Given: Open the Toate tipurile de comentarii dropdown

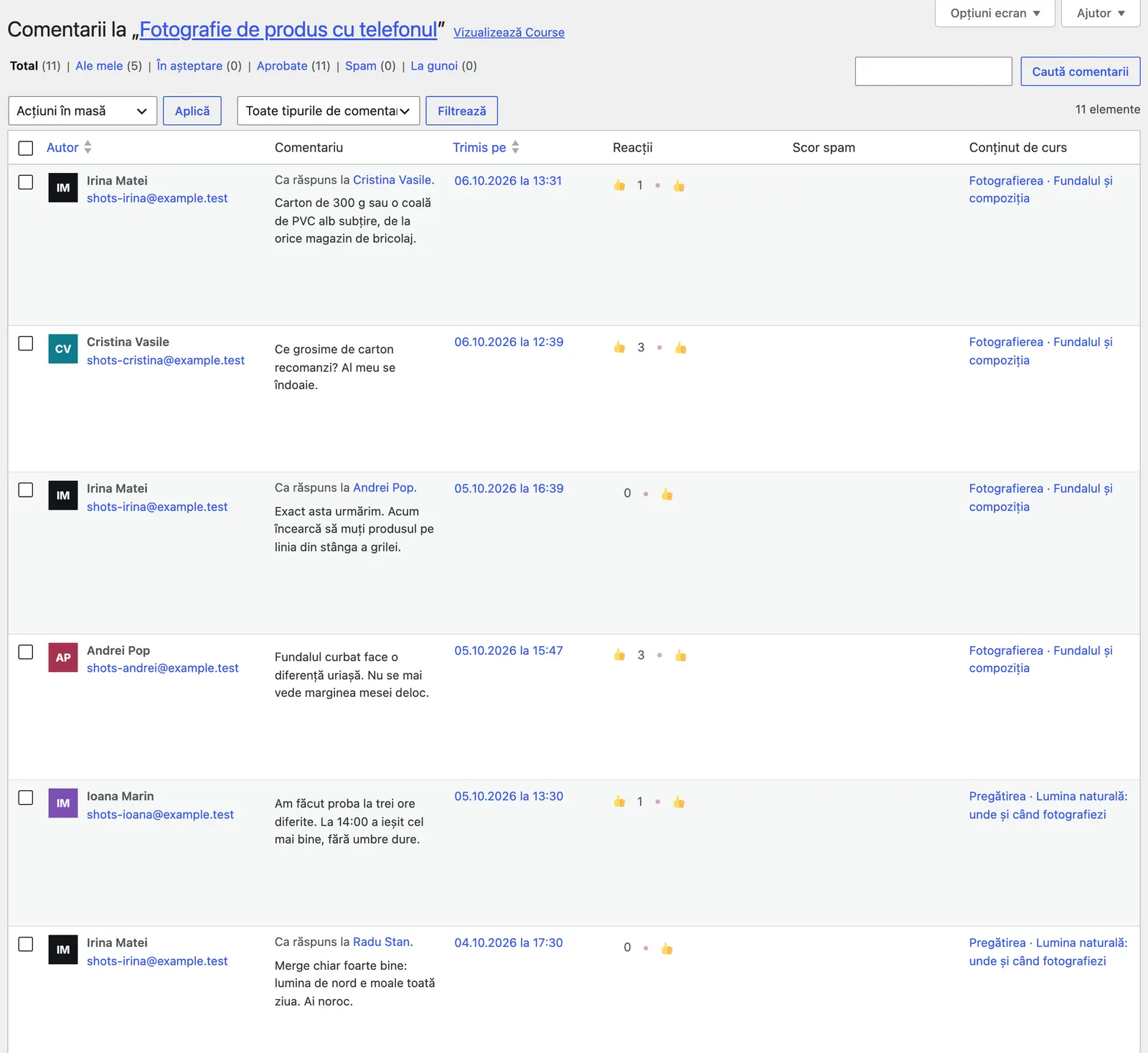Looking at the screenshot, I should (329, 111).
